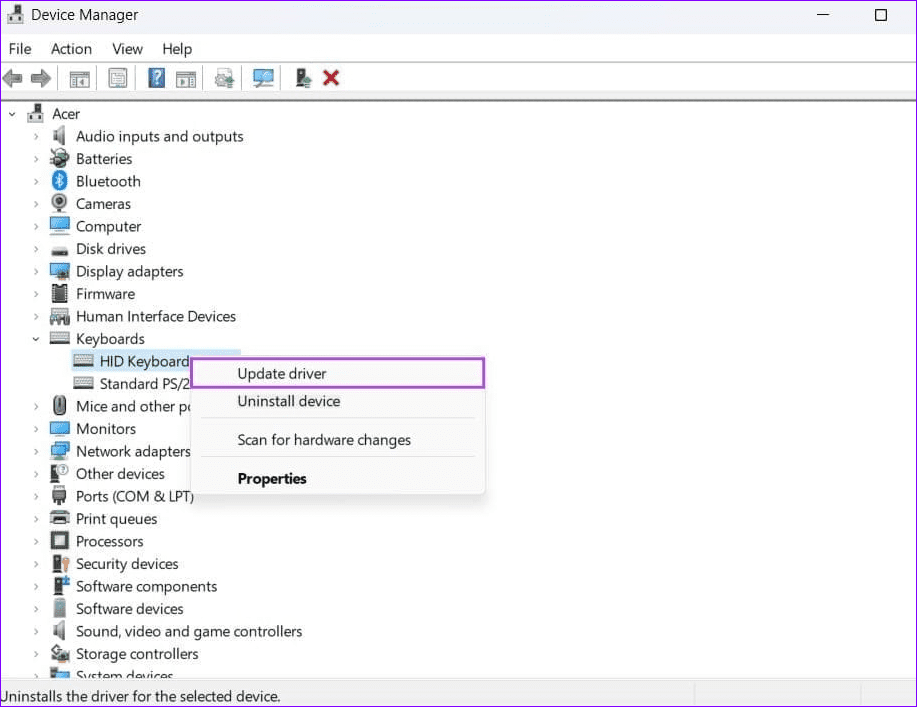Open the Help menu

tap(177, 49)
